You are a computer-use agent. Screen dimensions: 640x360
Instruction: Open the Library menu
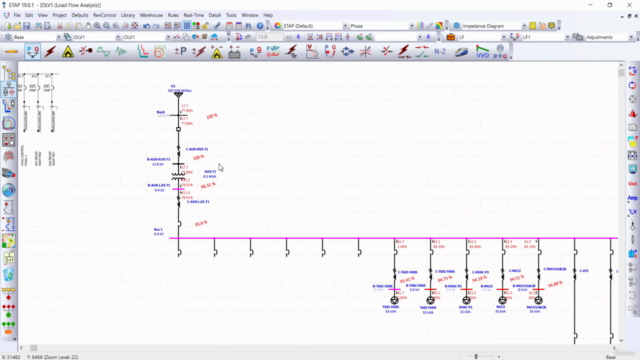click(128, 15)
